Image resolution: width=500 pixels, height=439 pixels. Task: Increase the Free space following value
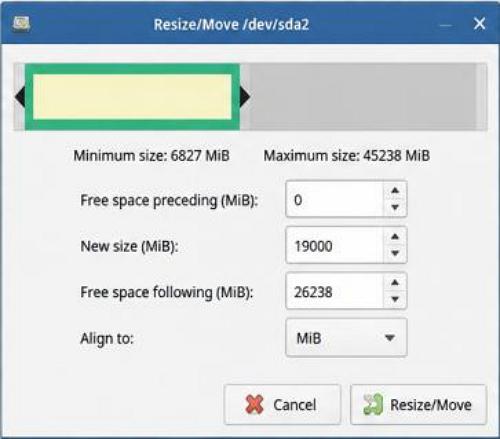pyautogui.click(x=395, y=283)
